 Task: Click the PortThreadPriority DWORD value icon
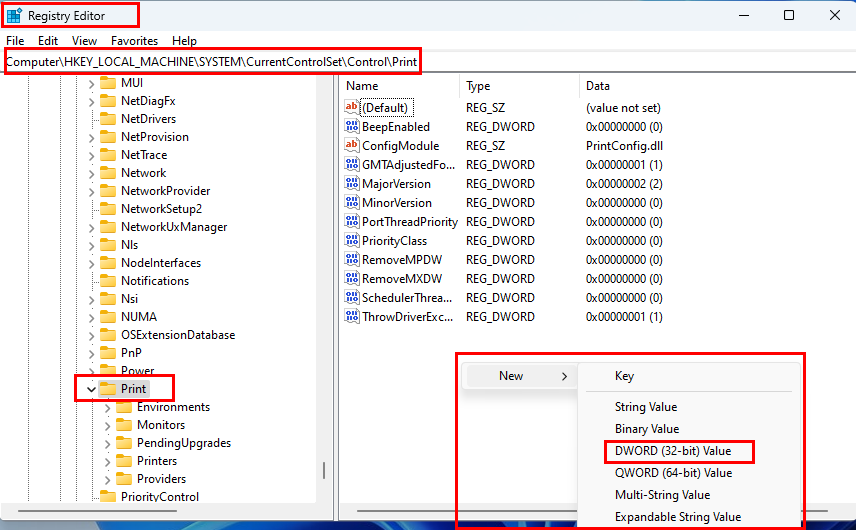tap(352, 222)
